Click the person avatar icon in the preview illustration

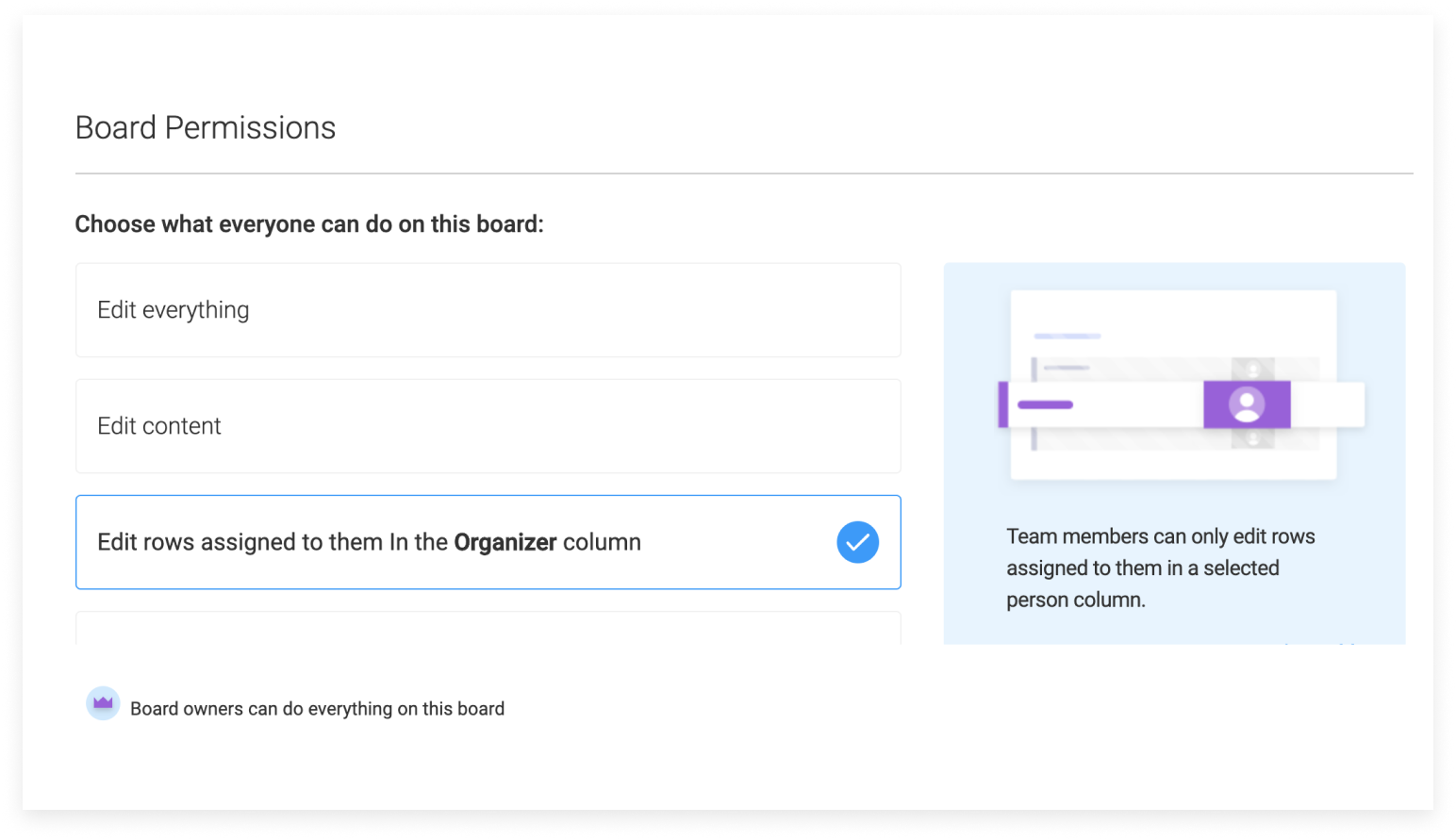[x=1246, y=404]
